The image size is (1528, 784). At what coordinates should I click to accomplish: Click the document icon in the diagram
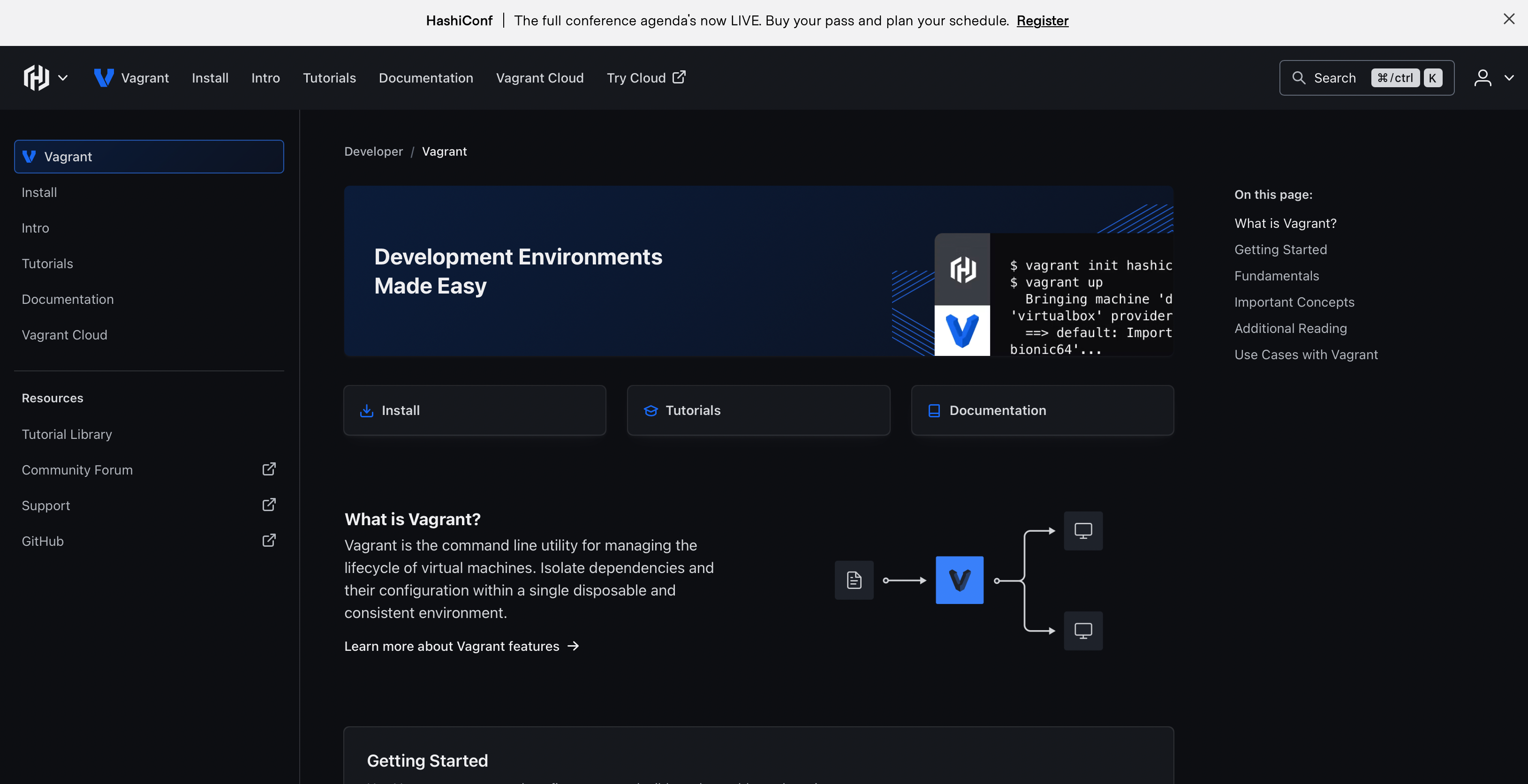[x=854, y=580]
